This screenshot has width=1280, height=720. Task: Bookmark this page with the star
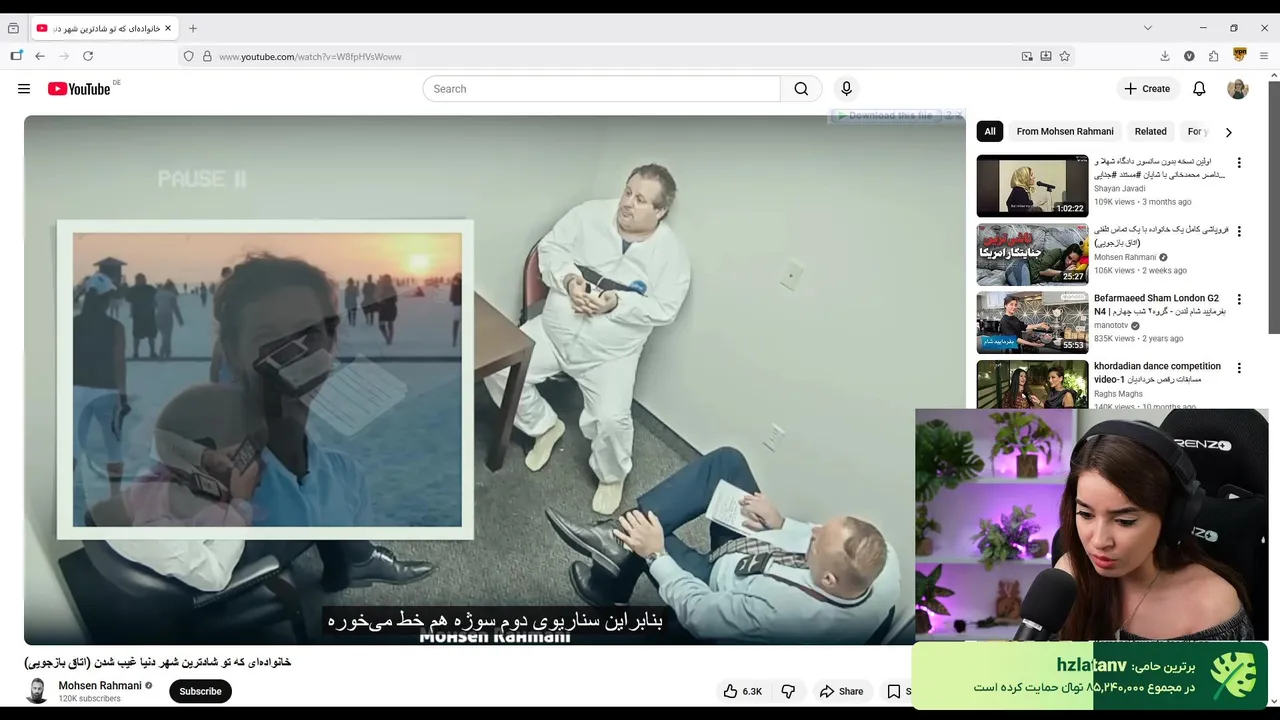tap(1065, 56)
